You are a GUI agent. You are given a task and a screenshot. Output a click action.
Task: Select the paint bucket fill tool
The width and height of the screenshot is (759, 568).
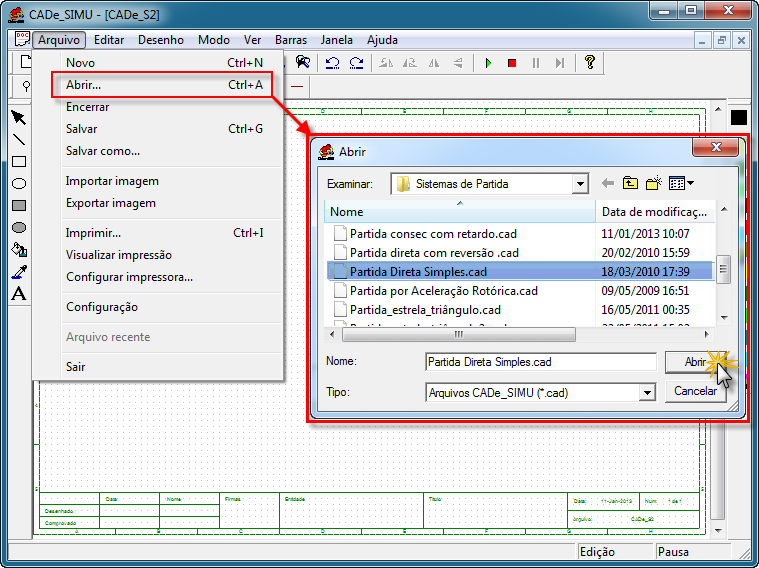click(x=19, y=250)
